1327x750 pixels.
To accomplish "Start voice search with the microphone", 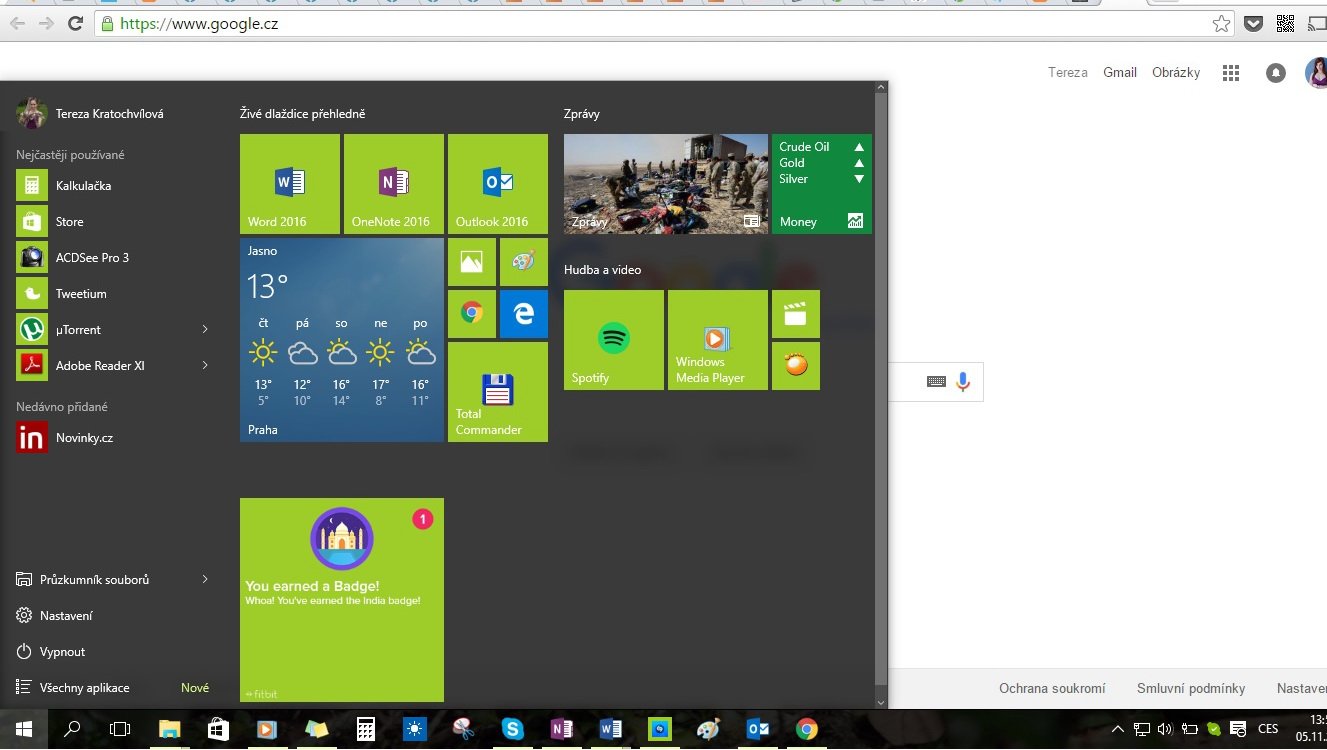I will pos(963,381).
